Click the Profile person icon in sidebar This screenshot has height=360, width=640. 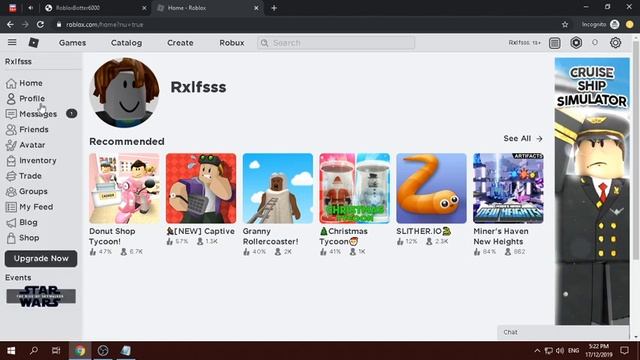11,99
